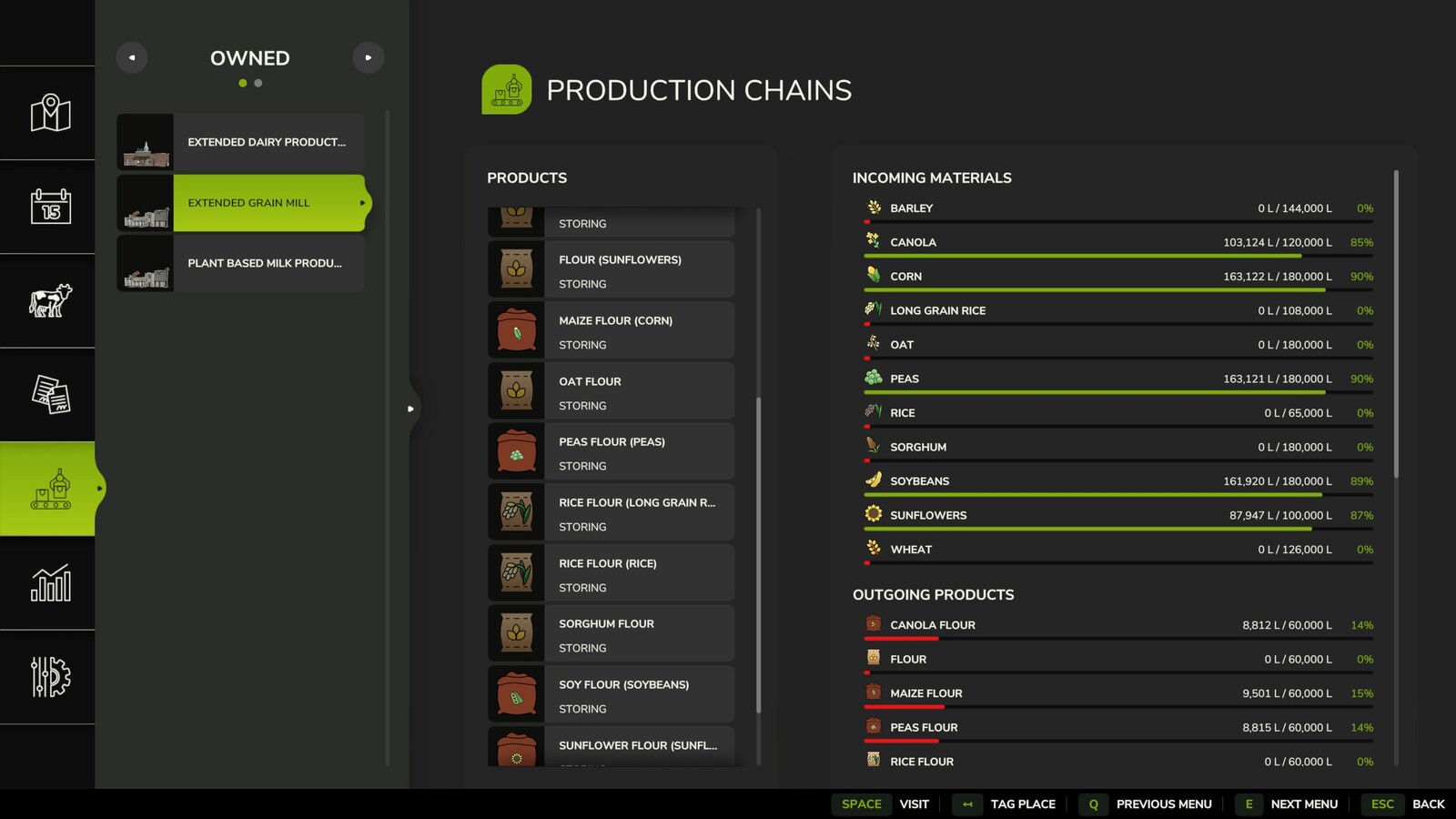Select the Oat Flour product entry
This screenshot has width=1456, height=819.
pyautogui.click(x=612, y=390)
